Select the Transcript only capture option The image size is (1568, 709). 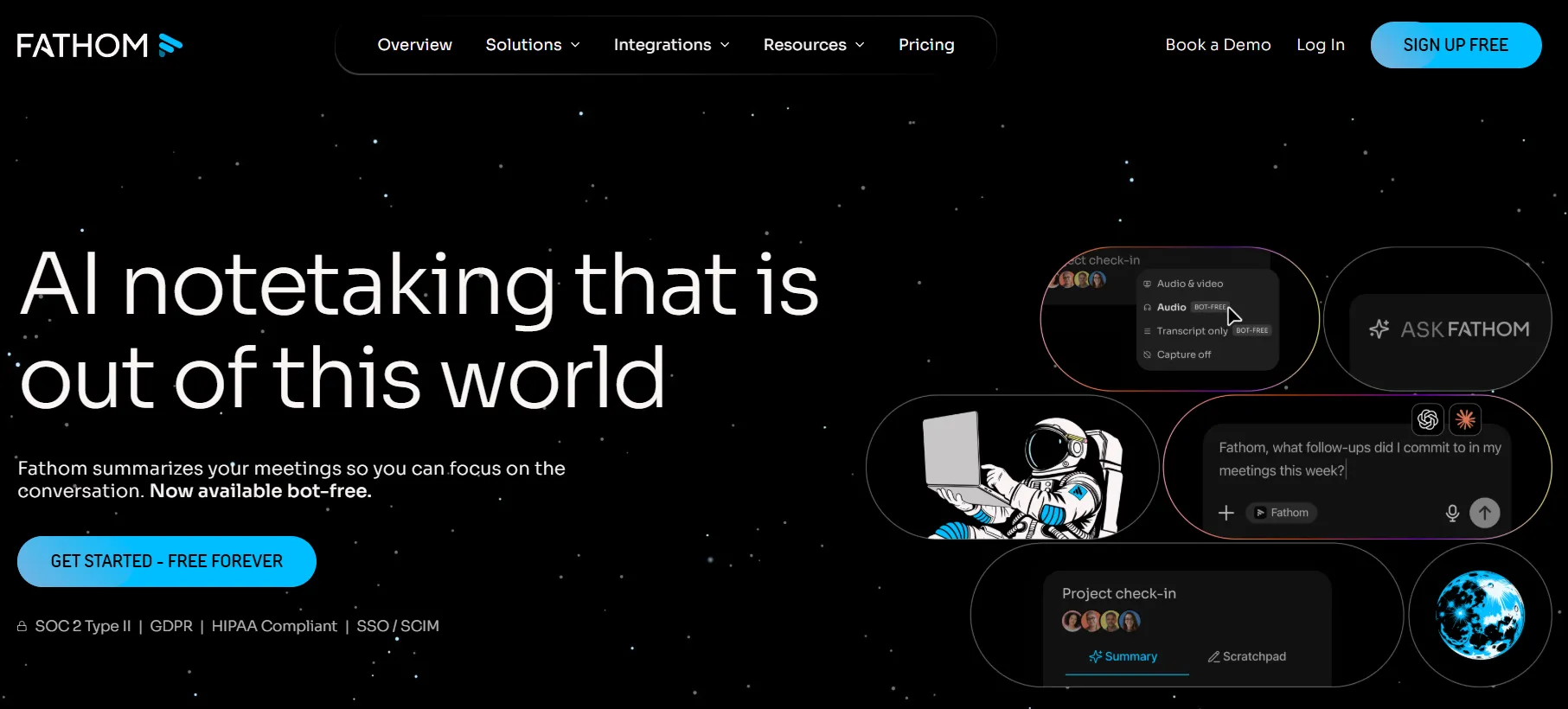[x=1207, y=330]
